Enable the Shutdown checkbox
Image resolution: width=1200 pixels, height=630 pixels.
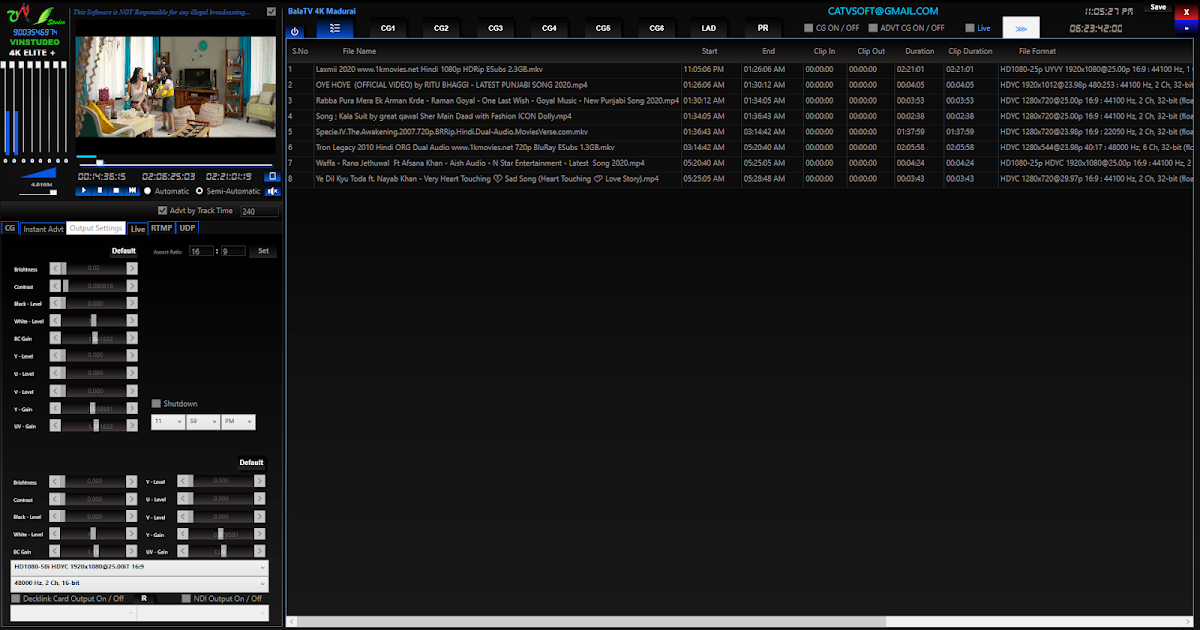pyautogui.click(x=156, y=404)
